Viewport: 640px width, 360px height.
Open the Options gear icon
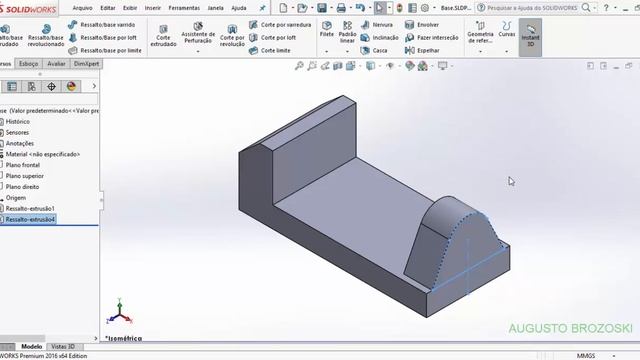tap(425, 7)
